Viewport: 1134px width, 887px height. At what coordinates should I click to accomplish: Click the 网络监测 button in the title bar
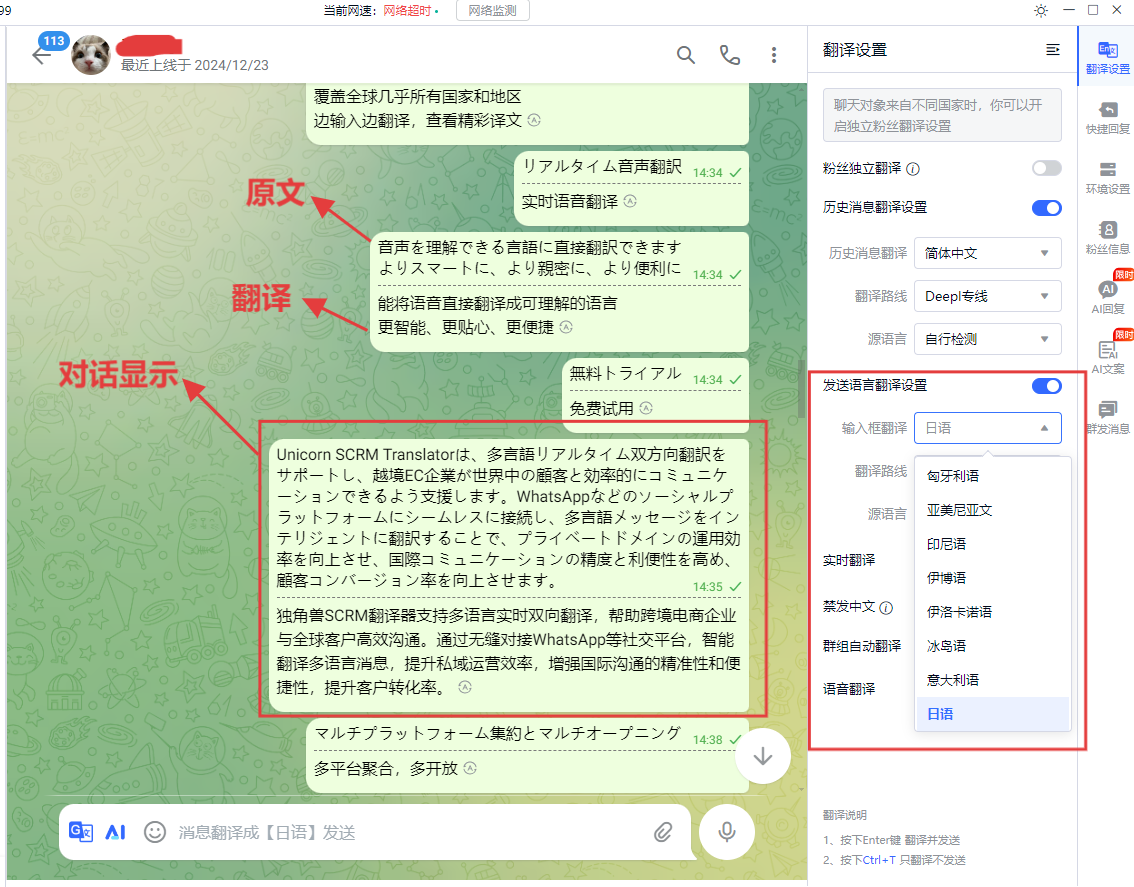click(493, 11)
